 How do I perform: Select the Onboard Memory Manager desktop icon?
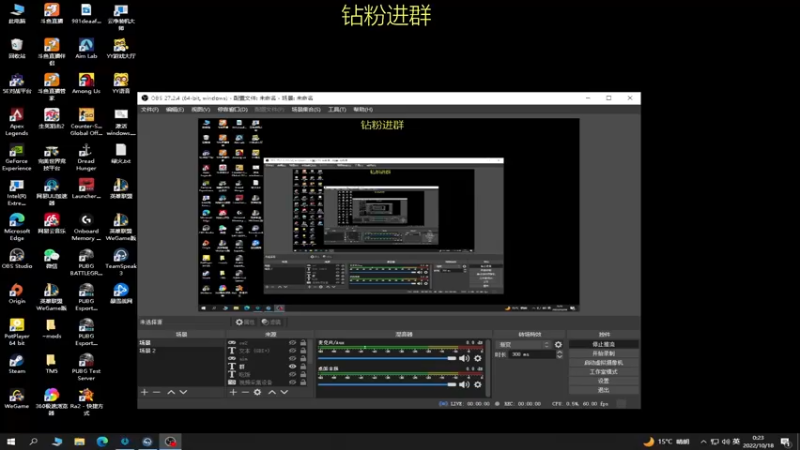[x=86, y=227]
